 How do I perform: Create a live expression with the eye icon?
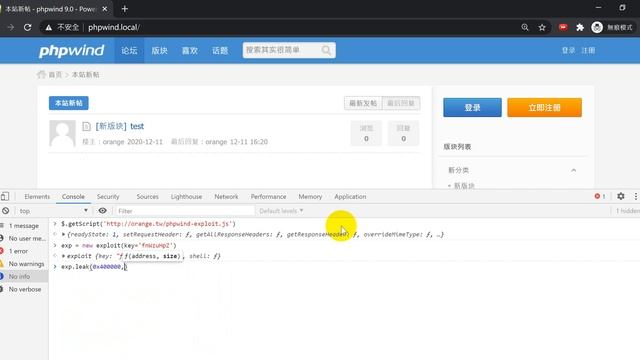102,211
